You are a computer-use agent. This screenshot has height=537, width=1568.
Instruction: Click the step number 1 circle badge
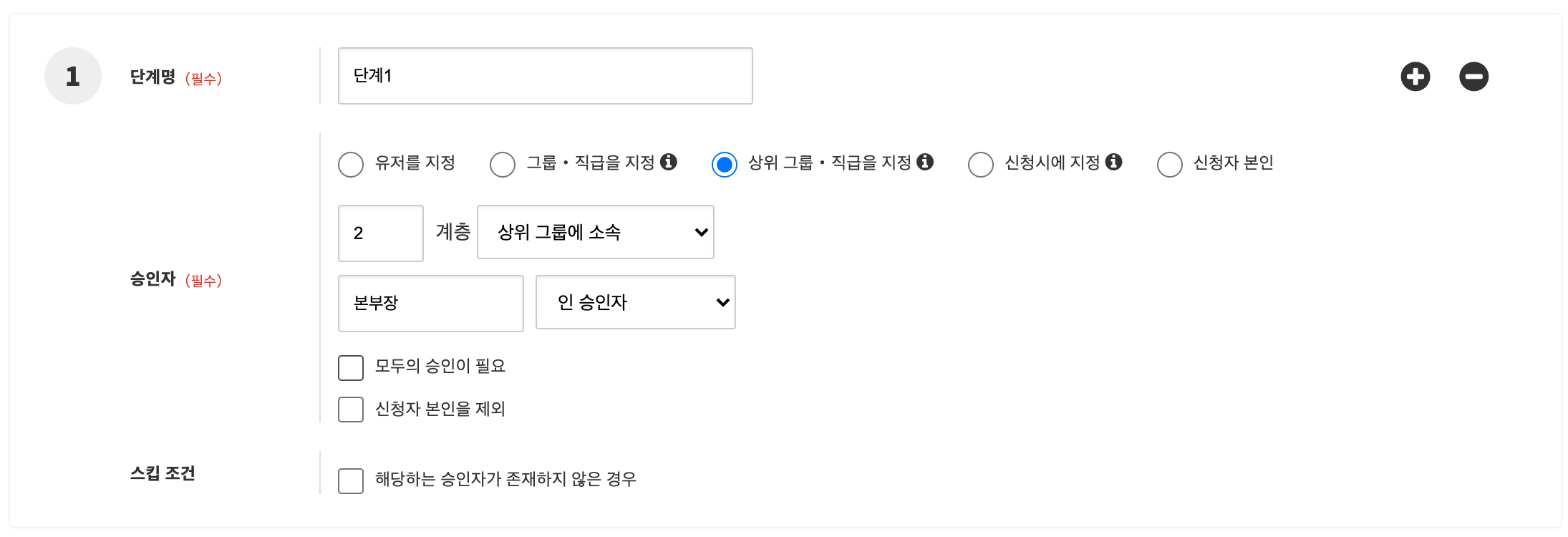coord(73,76)
